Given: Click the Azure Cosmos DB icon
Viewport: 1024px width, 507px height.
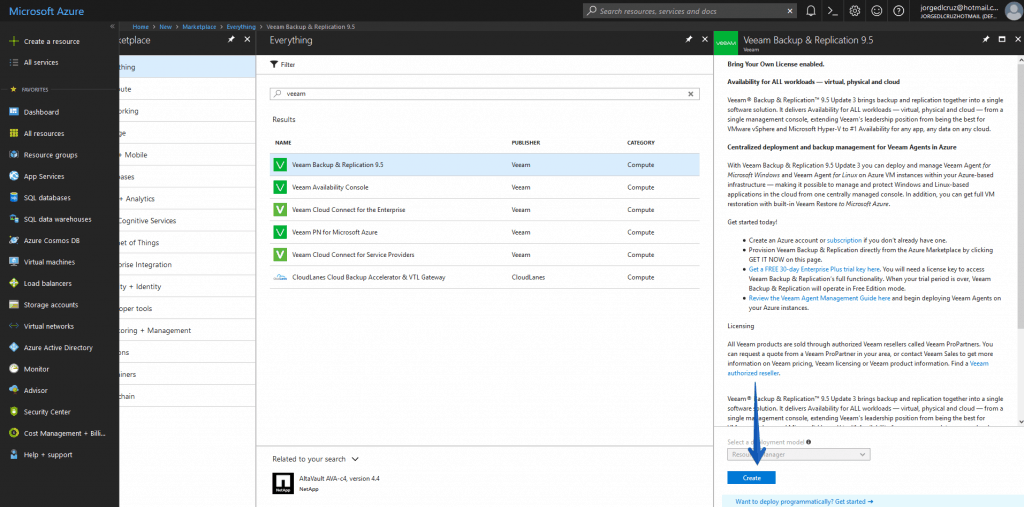Looking at the screenshot, I should (13, 240).
